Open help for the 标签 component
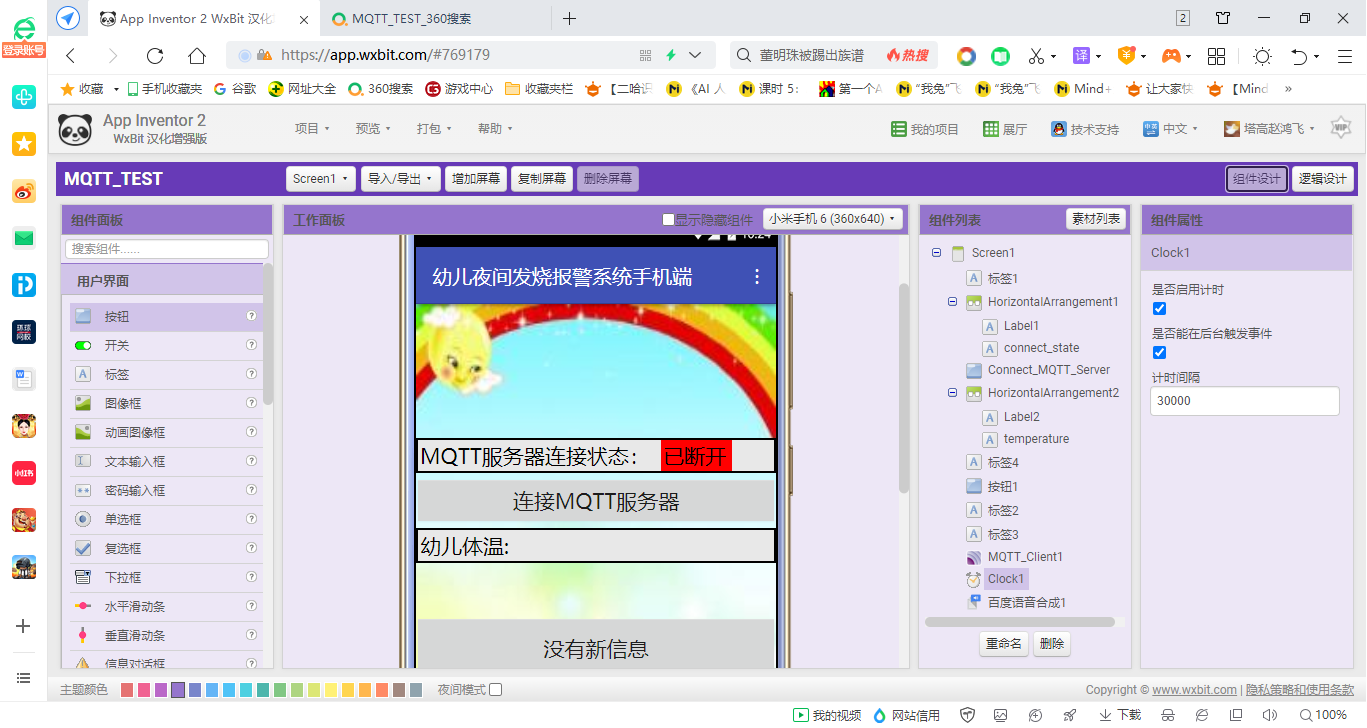1367x728 pixels. (252, 374)
